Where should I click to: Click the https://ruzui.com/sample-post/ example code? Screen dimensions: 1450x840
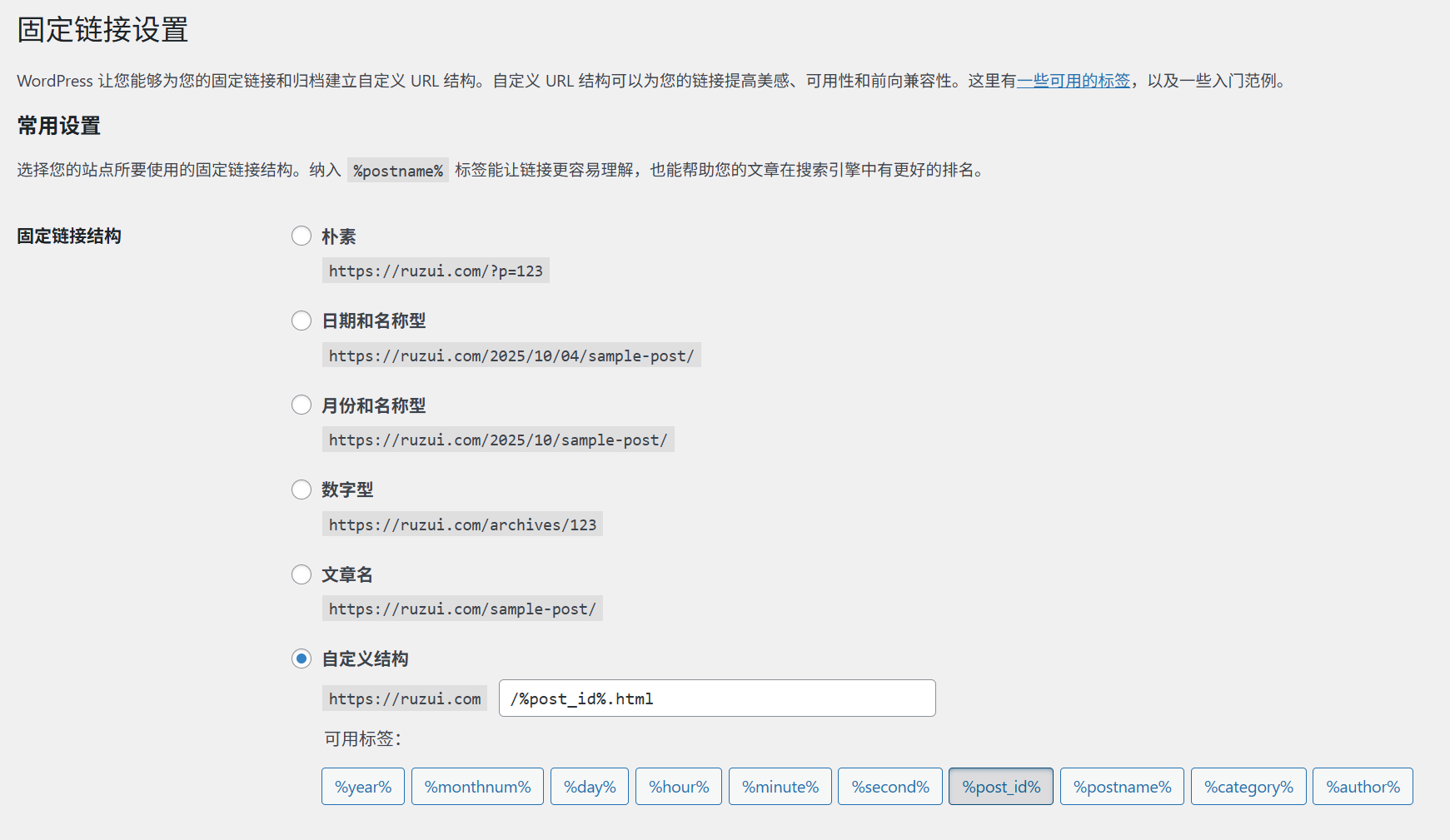coord(462,609)
